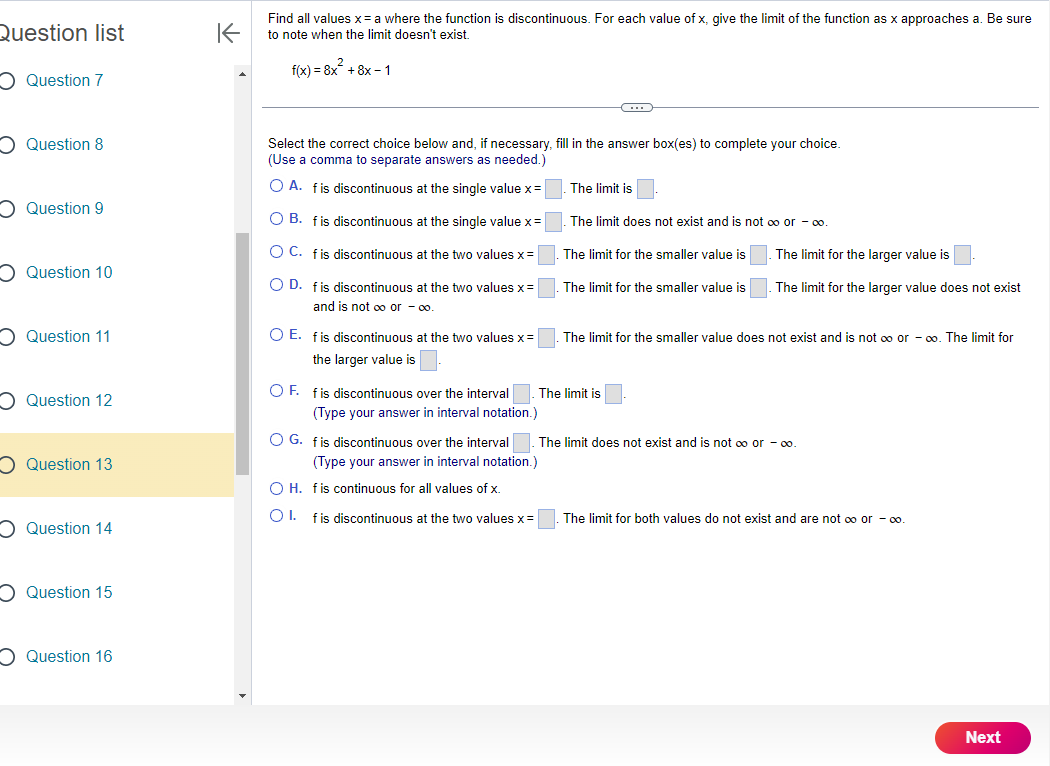This screenshot has height=766, width=1050.
Task: Open Question 11 in the list
Action: (x=68, y=337)
